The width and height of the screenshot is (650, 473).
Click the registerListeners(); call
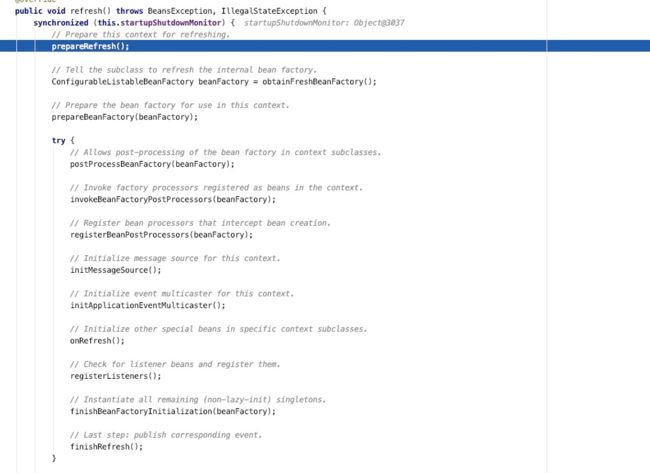pyautogui.click(x=116, y=376)
